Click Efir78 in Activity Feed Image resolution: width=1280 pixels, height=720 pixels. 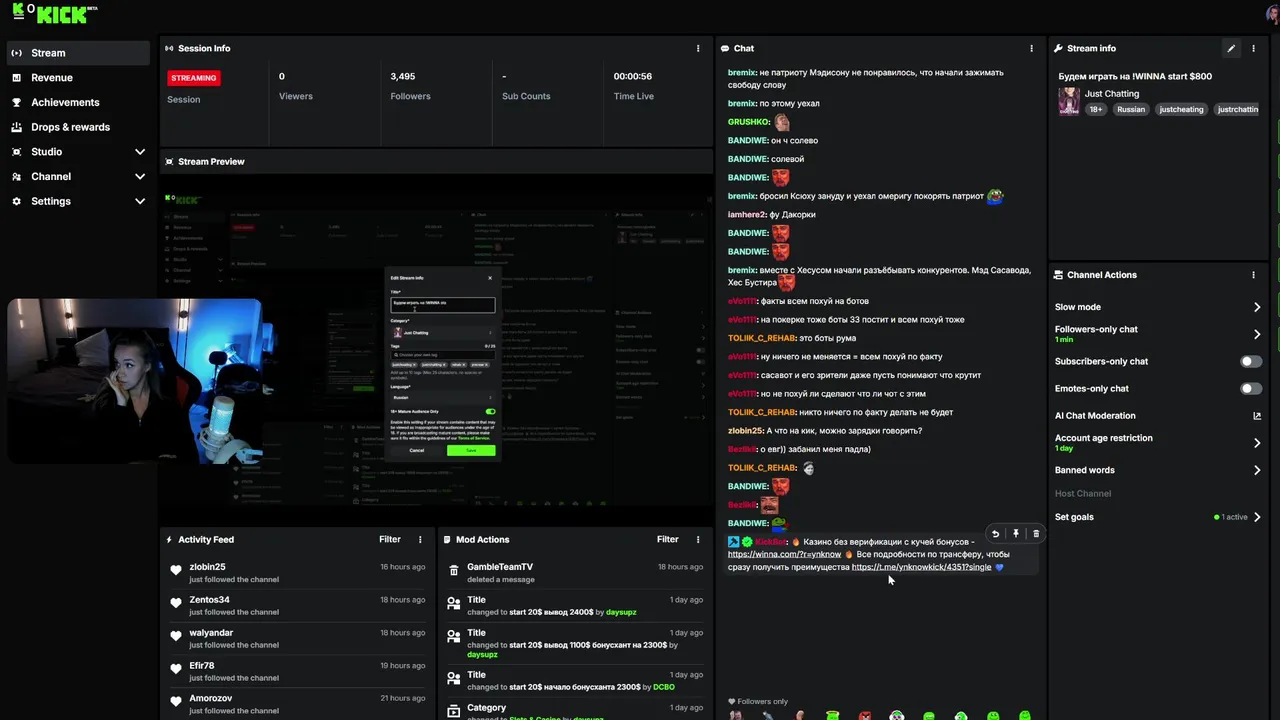pyautogui.click(x=202, y=666)
